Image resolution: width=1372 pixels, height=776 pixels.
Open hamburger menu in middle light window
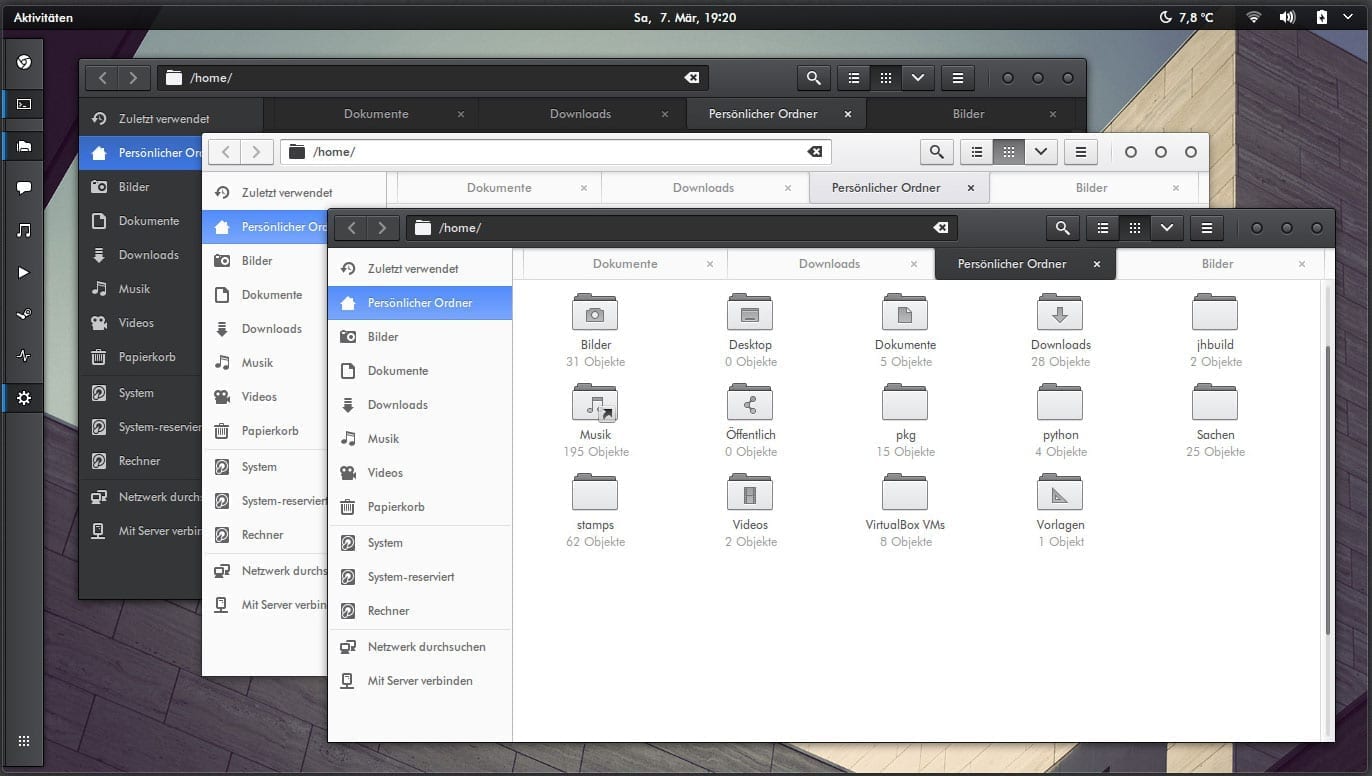tap(1081, 152)
